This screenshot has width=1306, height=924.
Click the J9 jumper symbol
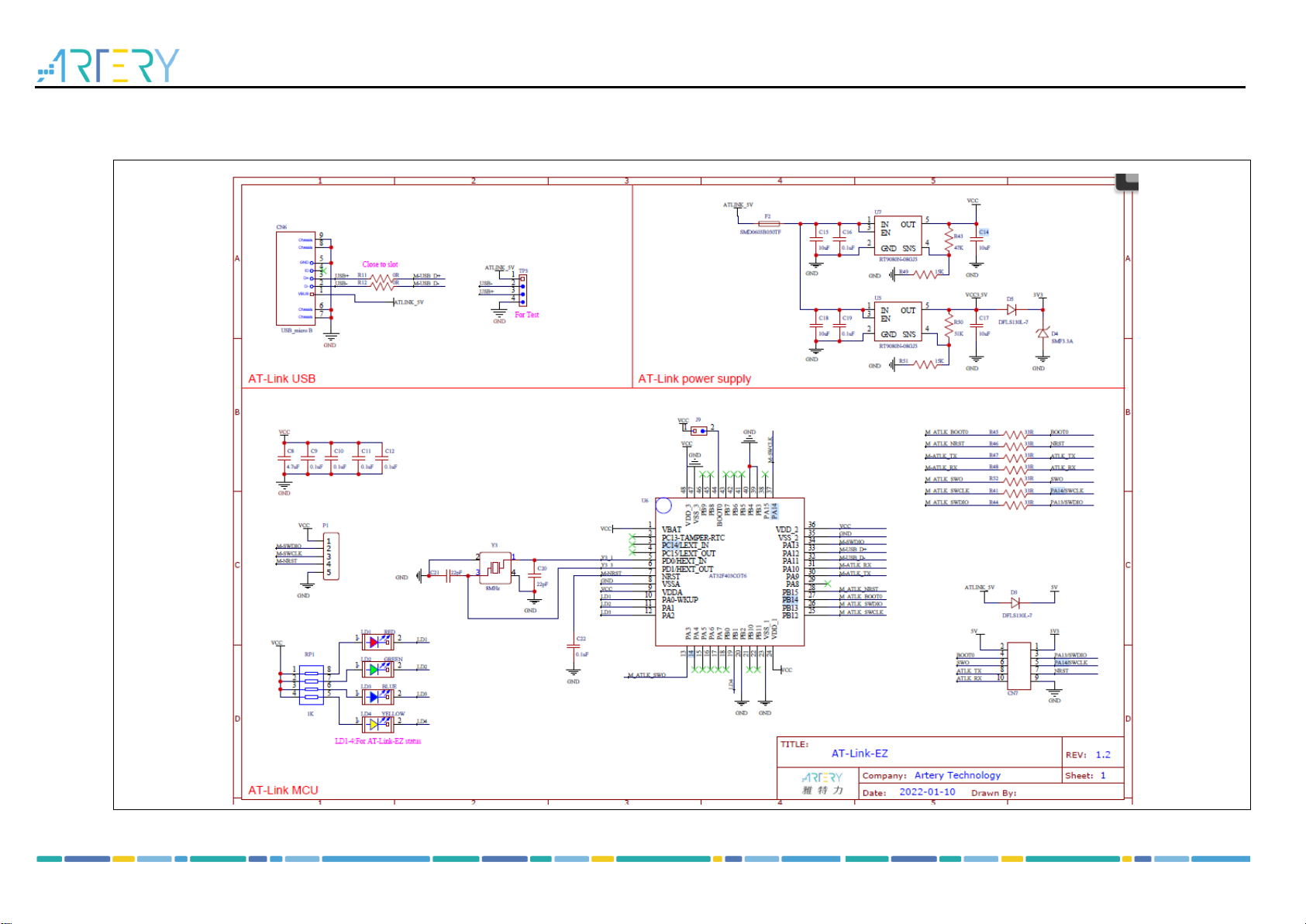pos(699,431)
